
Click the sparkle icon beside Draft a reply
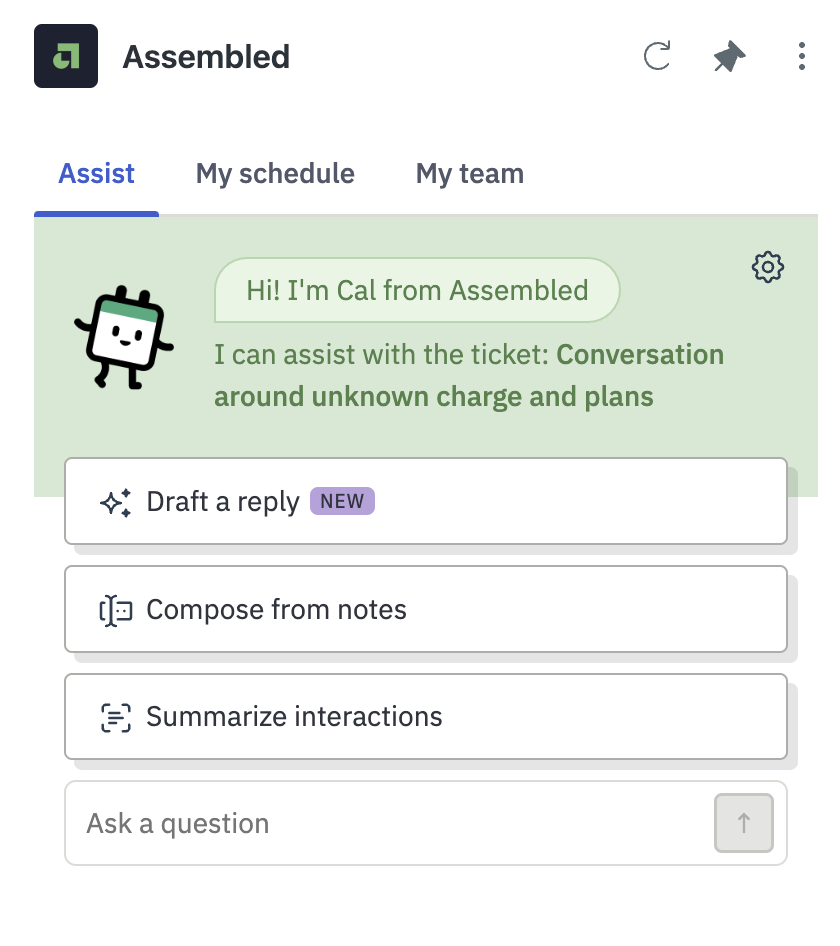coord(115,502)
